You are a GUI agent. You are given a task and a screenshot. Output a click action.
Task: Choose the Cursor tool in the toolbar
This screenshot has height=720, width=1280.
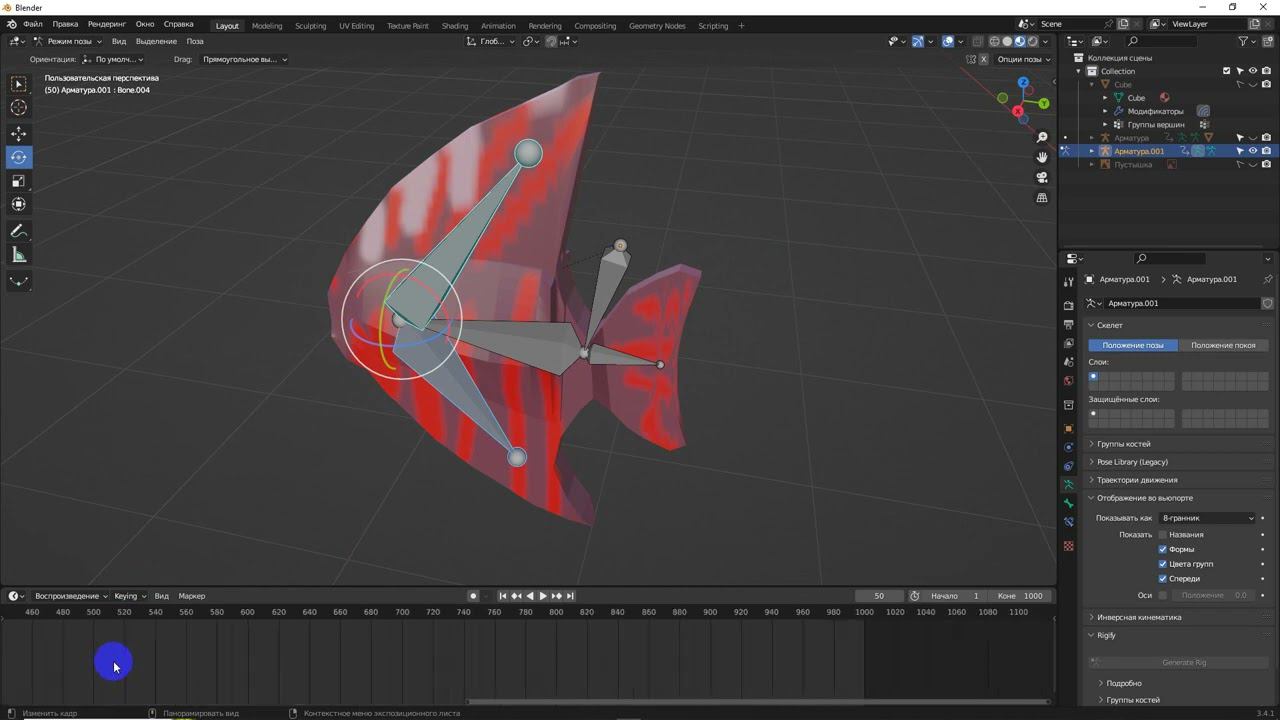[x=19, y=108]
